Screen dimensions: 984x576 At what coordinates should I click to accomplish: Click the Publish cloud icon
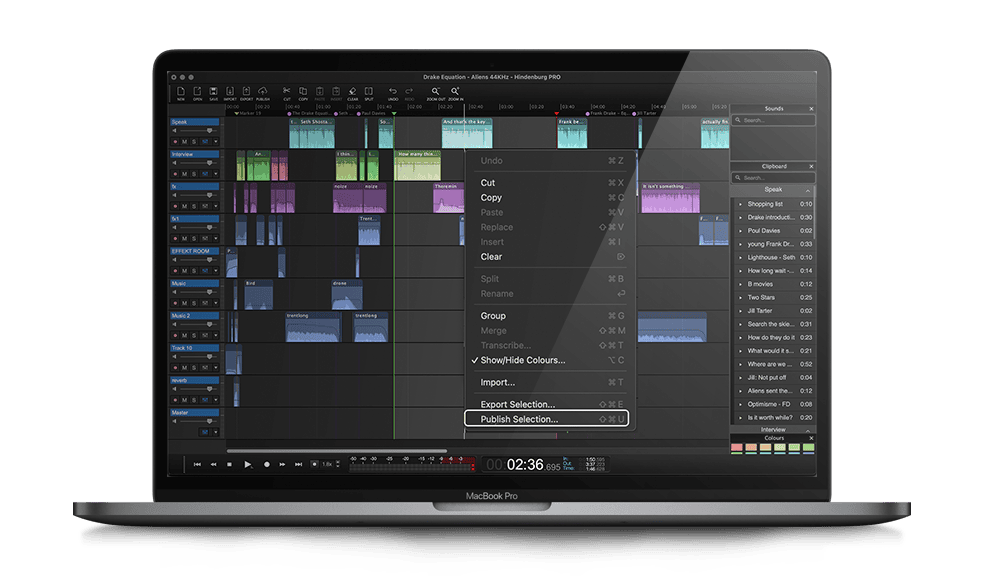pos(262,92)
